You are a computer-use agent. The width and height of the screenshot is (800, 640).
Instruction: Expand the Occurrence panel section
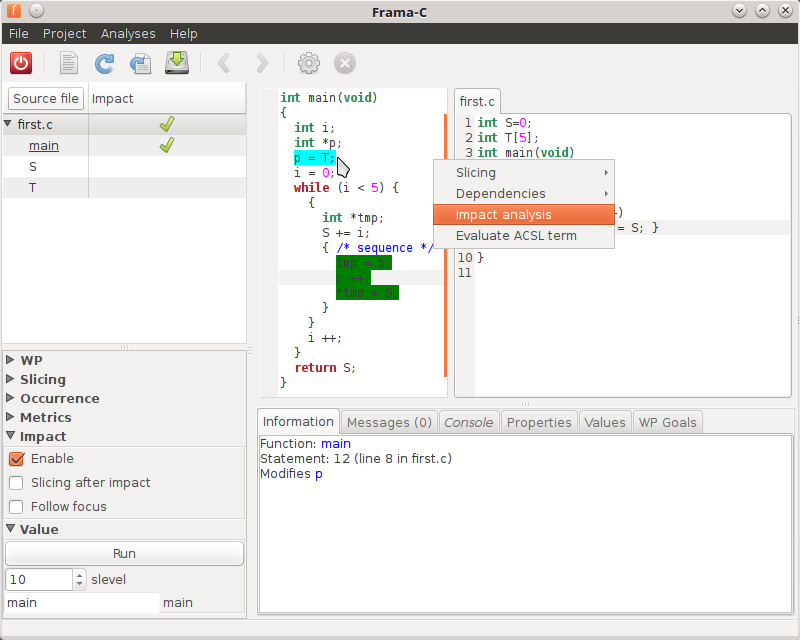coord(10,398)
